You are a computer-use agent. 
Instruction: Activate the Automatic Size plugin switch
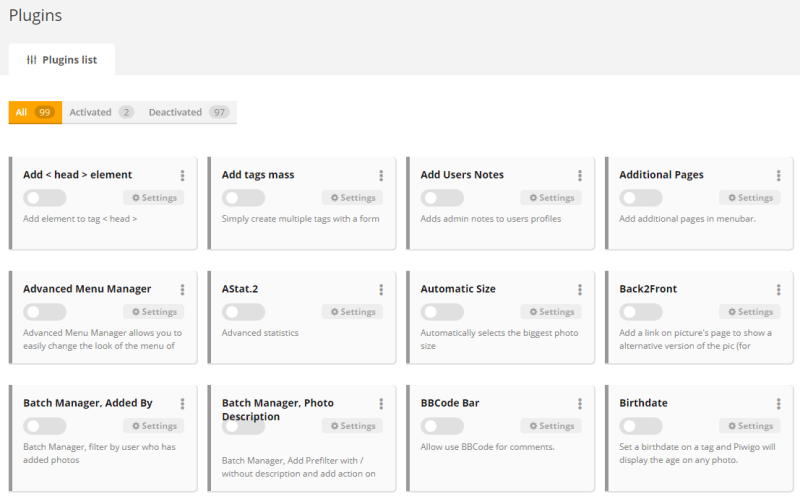pos(442,312)
